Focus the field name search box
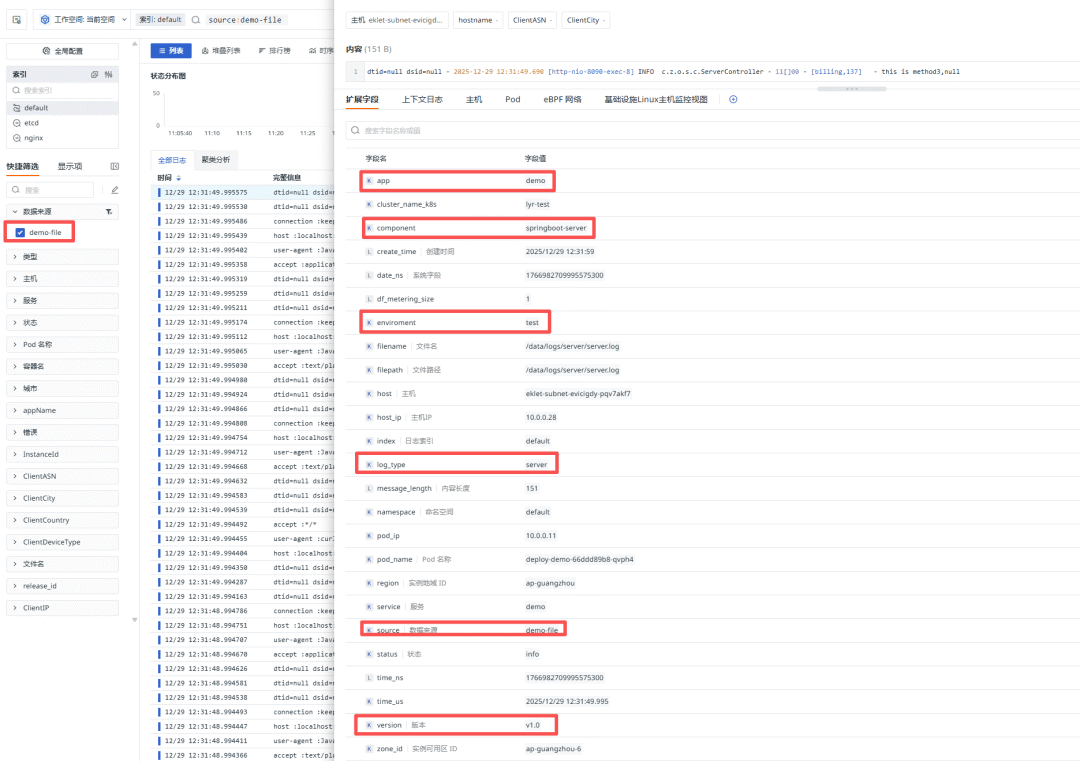Image resolution: width=1080 pixels, height=761 pixels. (712, 130)
